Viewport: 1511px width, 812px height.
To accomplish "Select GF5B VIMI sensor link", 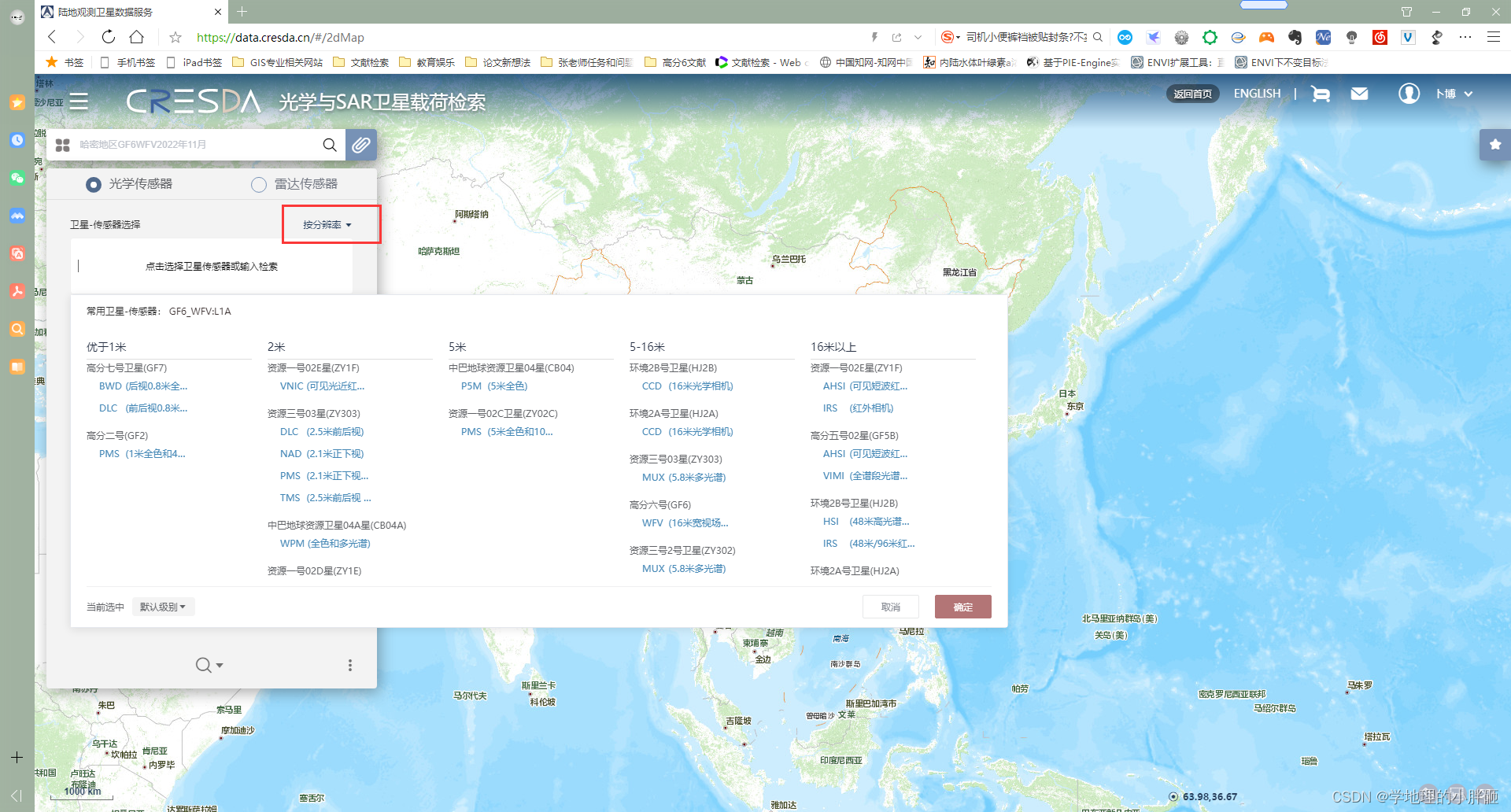I will (865, 476).
